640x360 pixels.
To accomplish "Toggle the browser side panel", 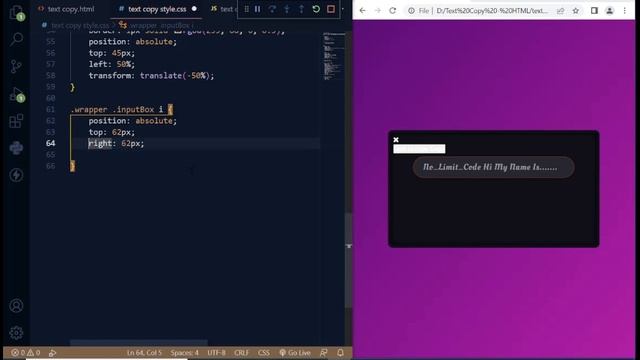I will click(x=594, y=11).
